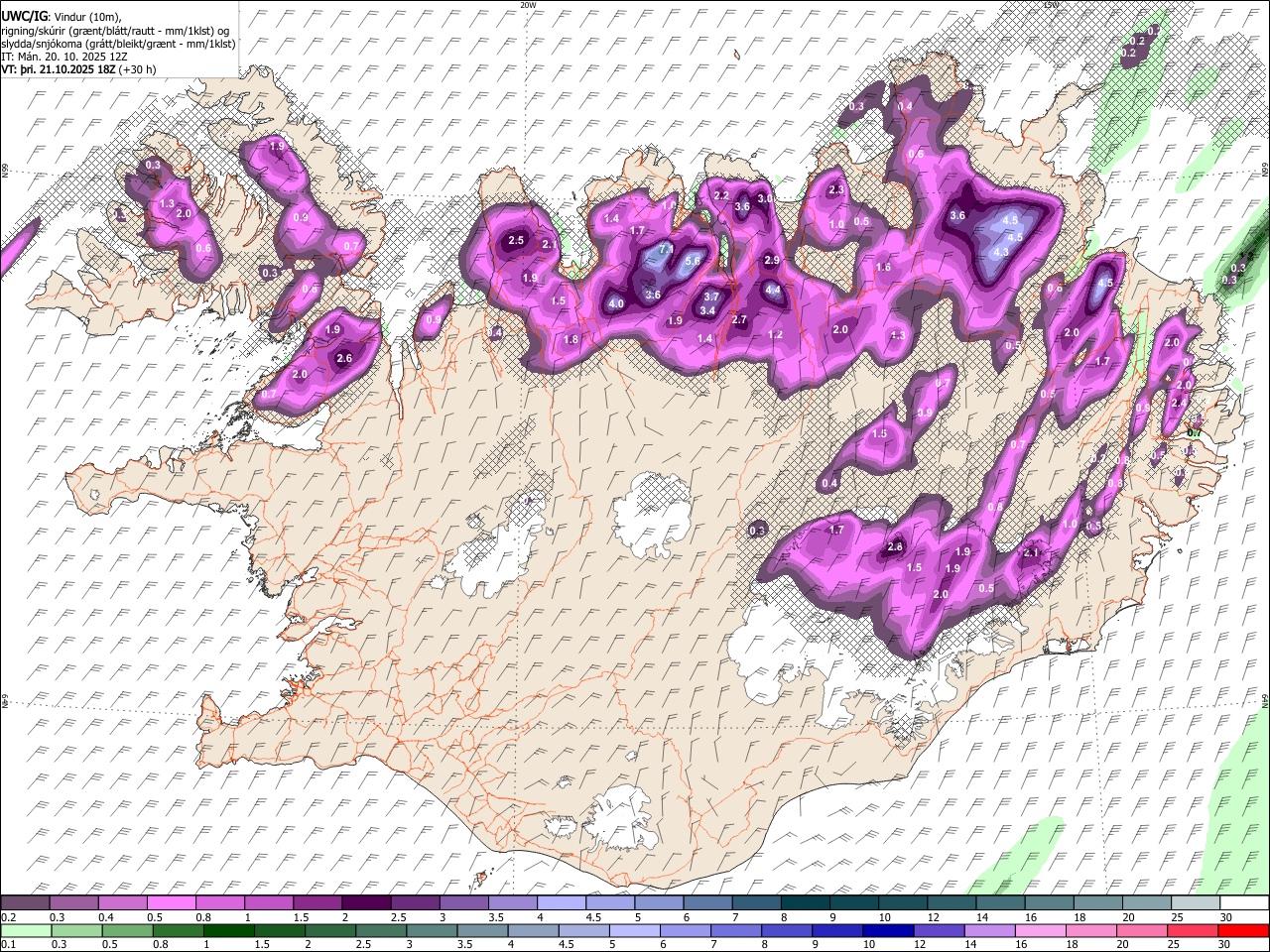Click the 2.2 snowfall value
Screen dimensions: 1270x952
[721, 196]
